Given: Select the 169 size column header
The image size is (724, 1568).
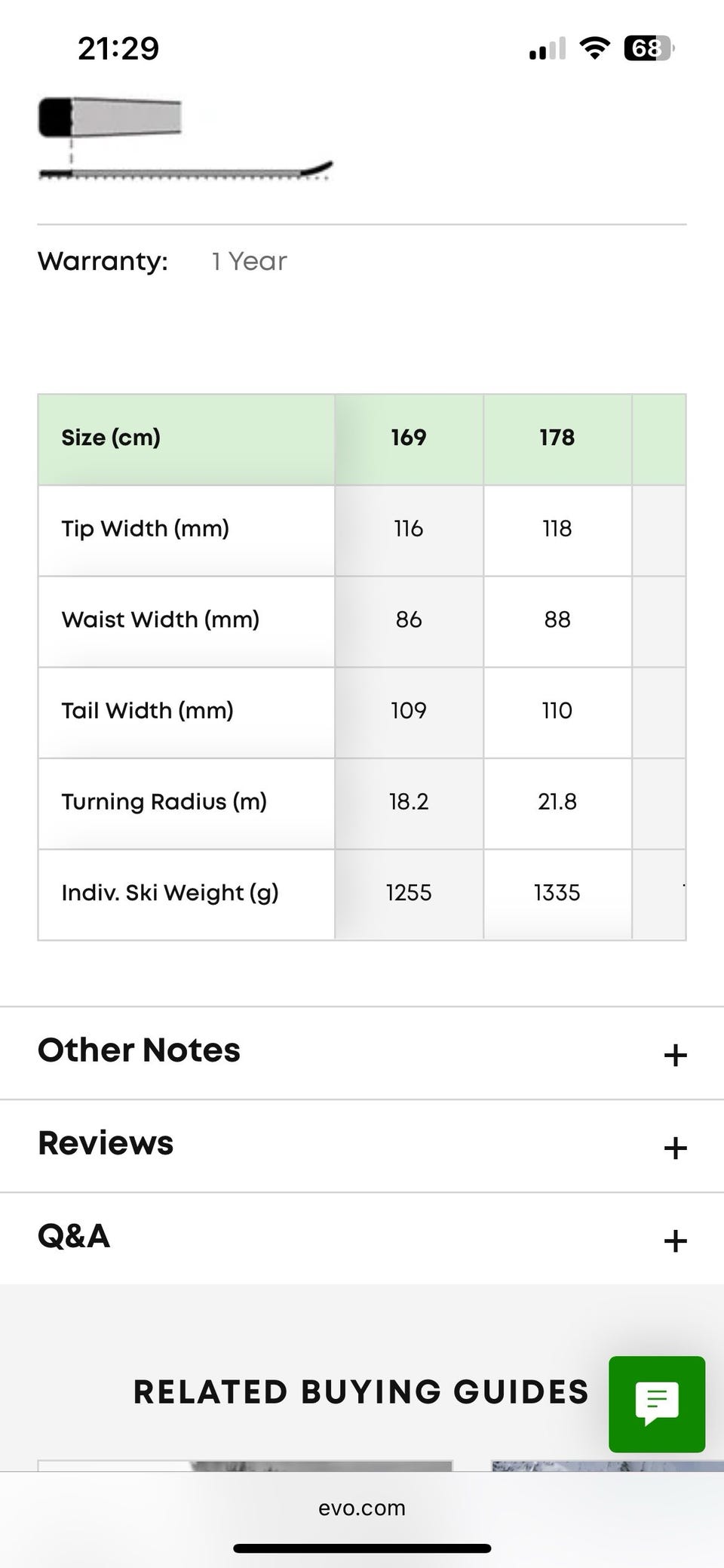Looking at the screenshot, I should [409, 438].
